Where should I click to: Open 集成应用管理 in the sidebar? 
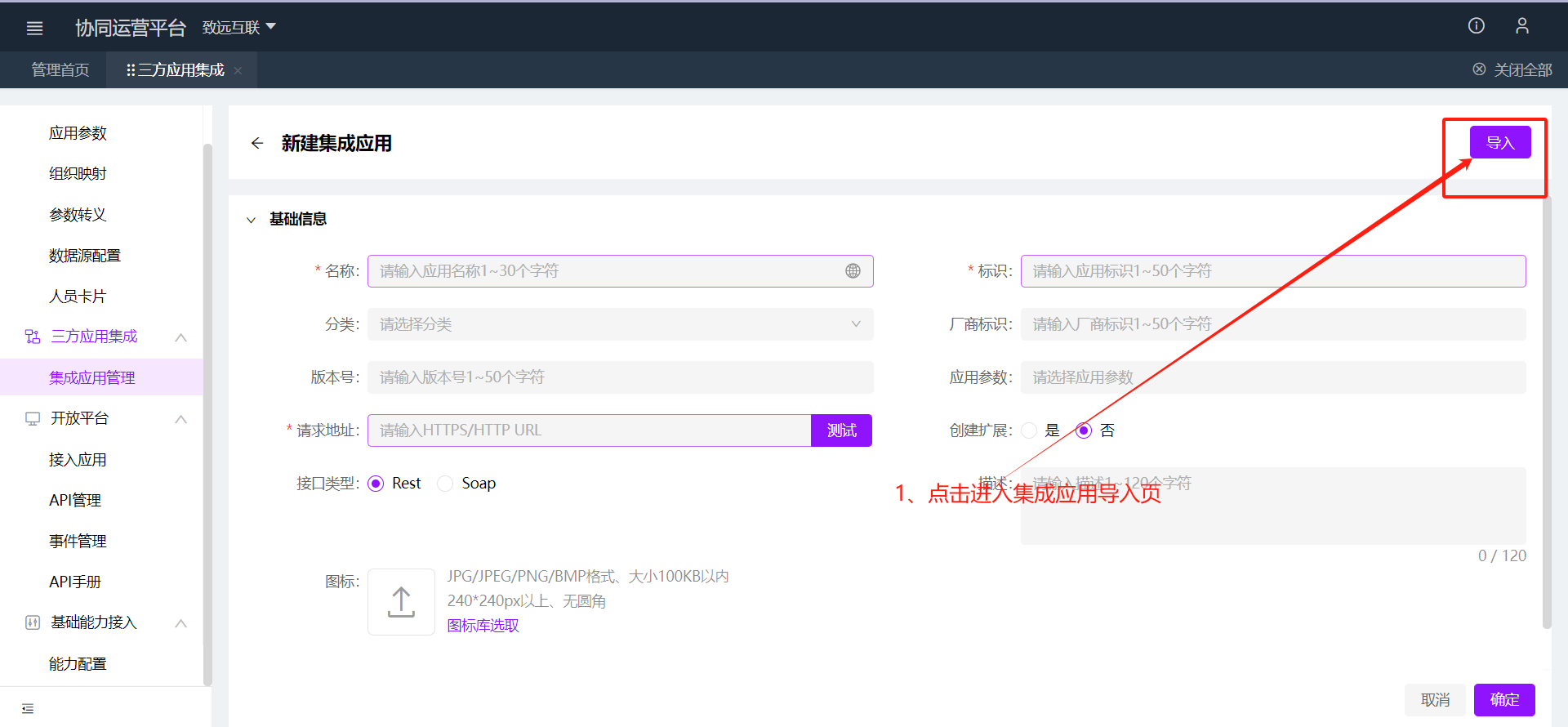(101, 377)
